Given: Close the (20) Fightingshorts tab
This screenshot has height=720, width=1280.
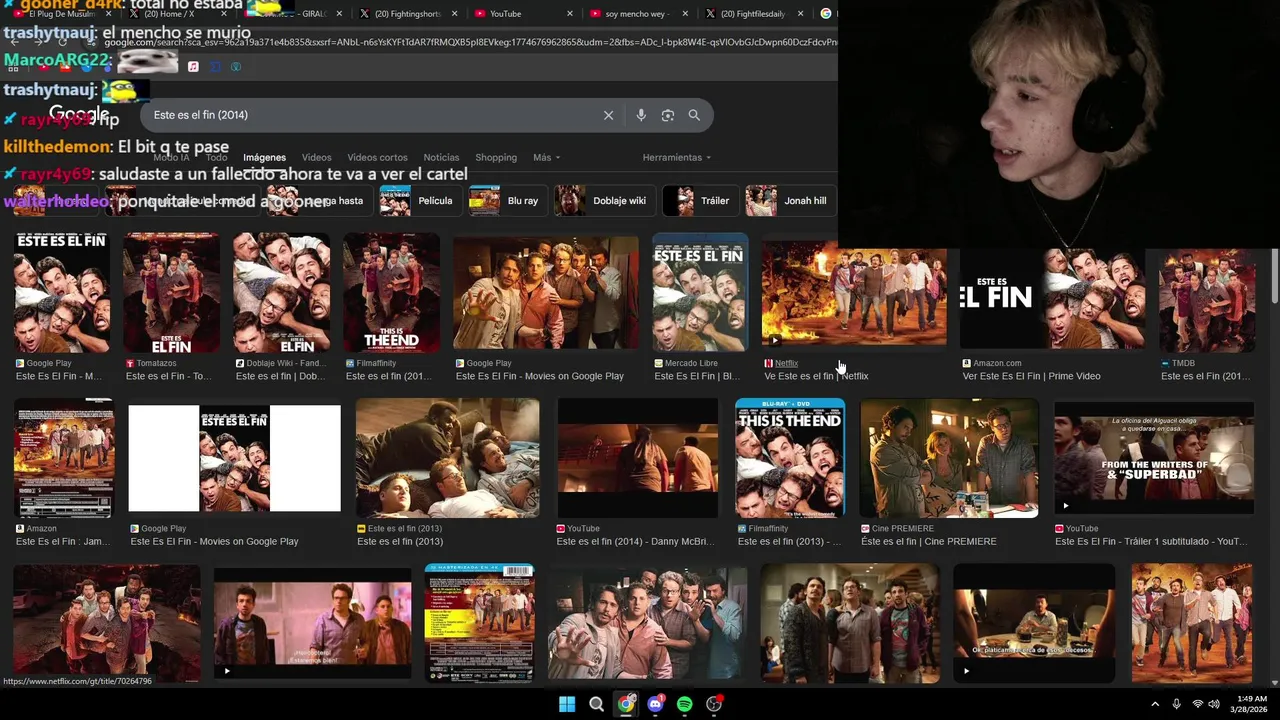Looking at the screenshot, I should tap(454, 14).
